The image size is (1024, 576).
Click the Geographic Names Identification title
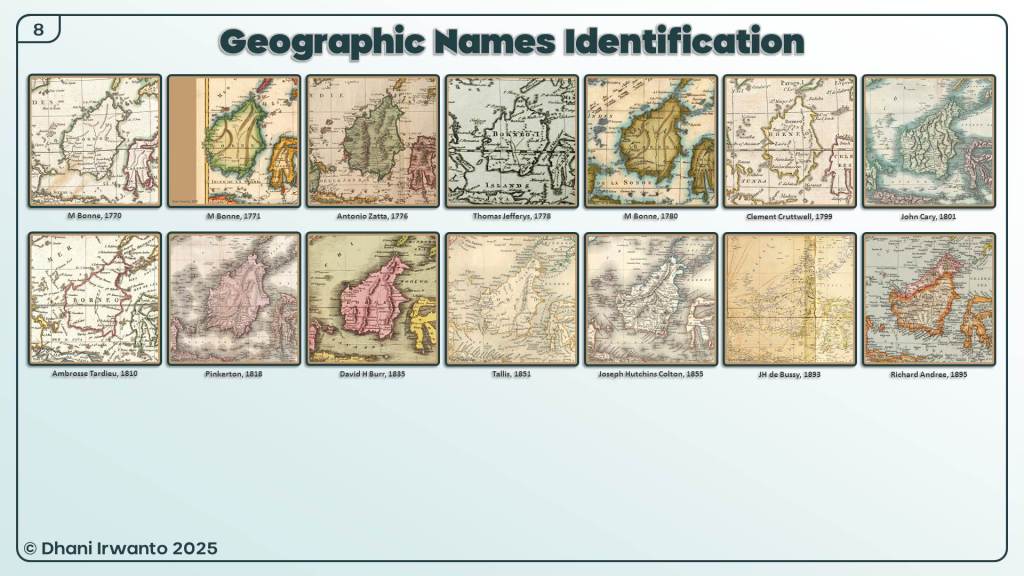[x=511, y=42]
